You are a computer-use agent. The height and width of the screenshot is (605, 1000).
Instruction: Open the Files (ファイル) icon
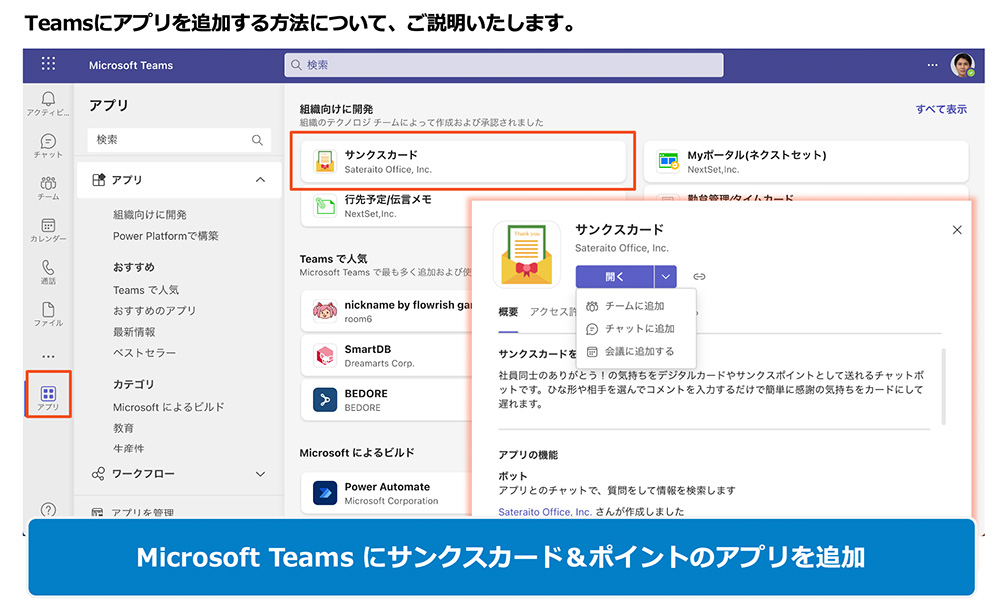(x=48, y=309)
